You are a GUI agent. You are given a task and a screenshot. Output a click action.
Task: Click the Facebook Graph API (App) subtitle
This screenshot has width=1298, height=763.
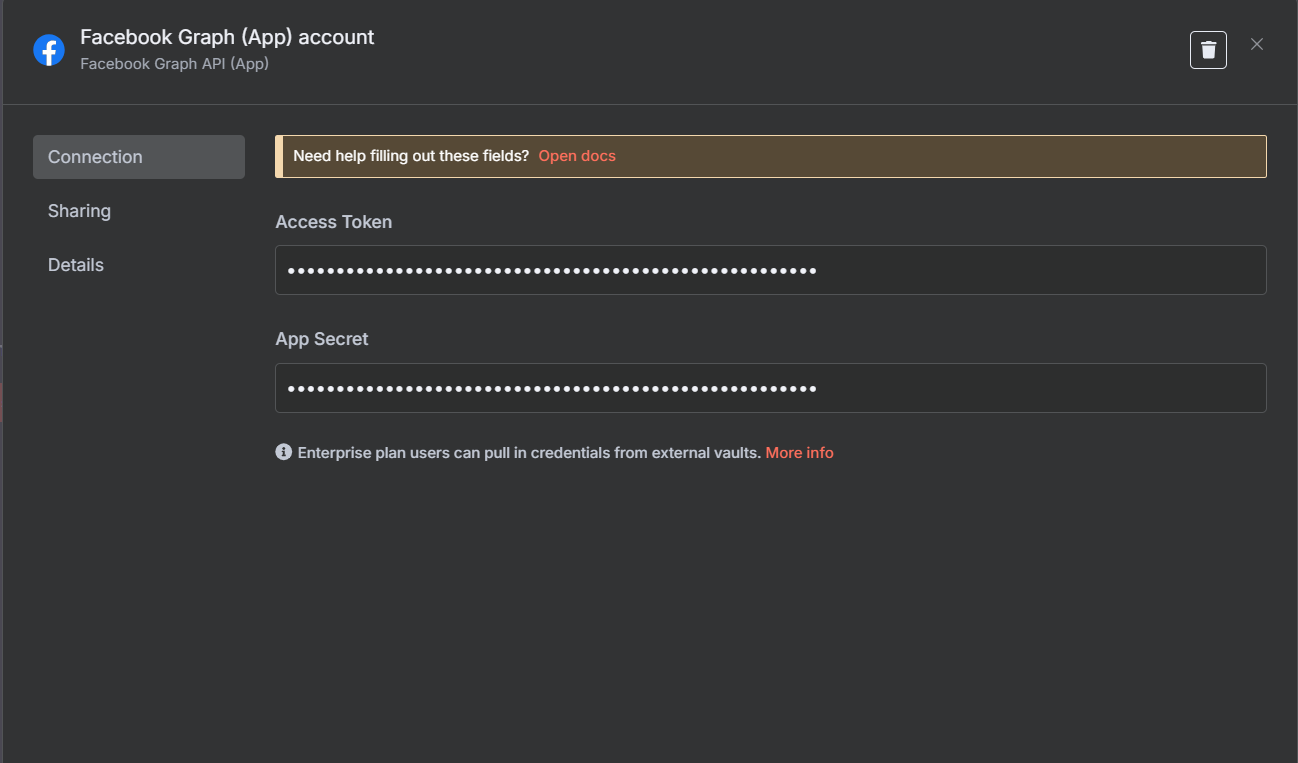click(174, 64)
